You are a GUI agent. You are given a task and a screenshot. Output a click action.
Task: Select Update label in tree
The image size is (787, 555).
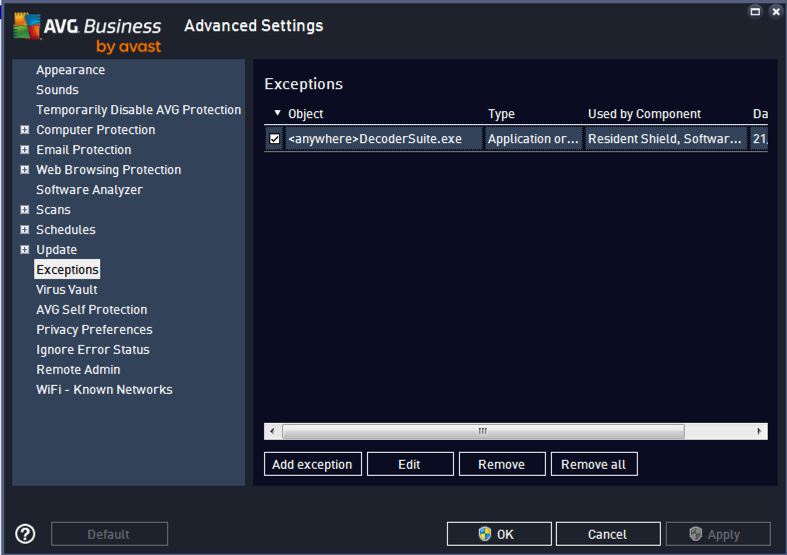pos(57,250)
